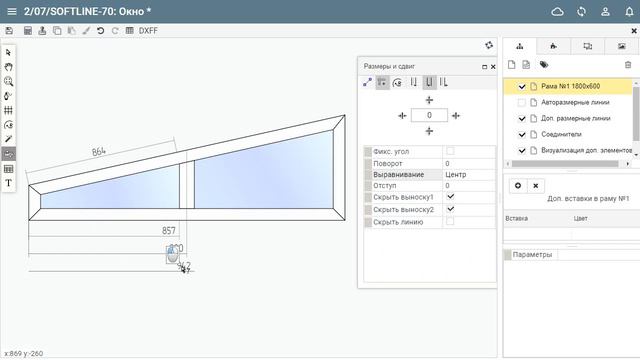Copy with the copy icon

(57, 31)
